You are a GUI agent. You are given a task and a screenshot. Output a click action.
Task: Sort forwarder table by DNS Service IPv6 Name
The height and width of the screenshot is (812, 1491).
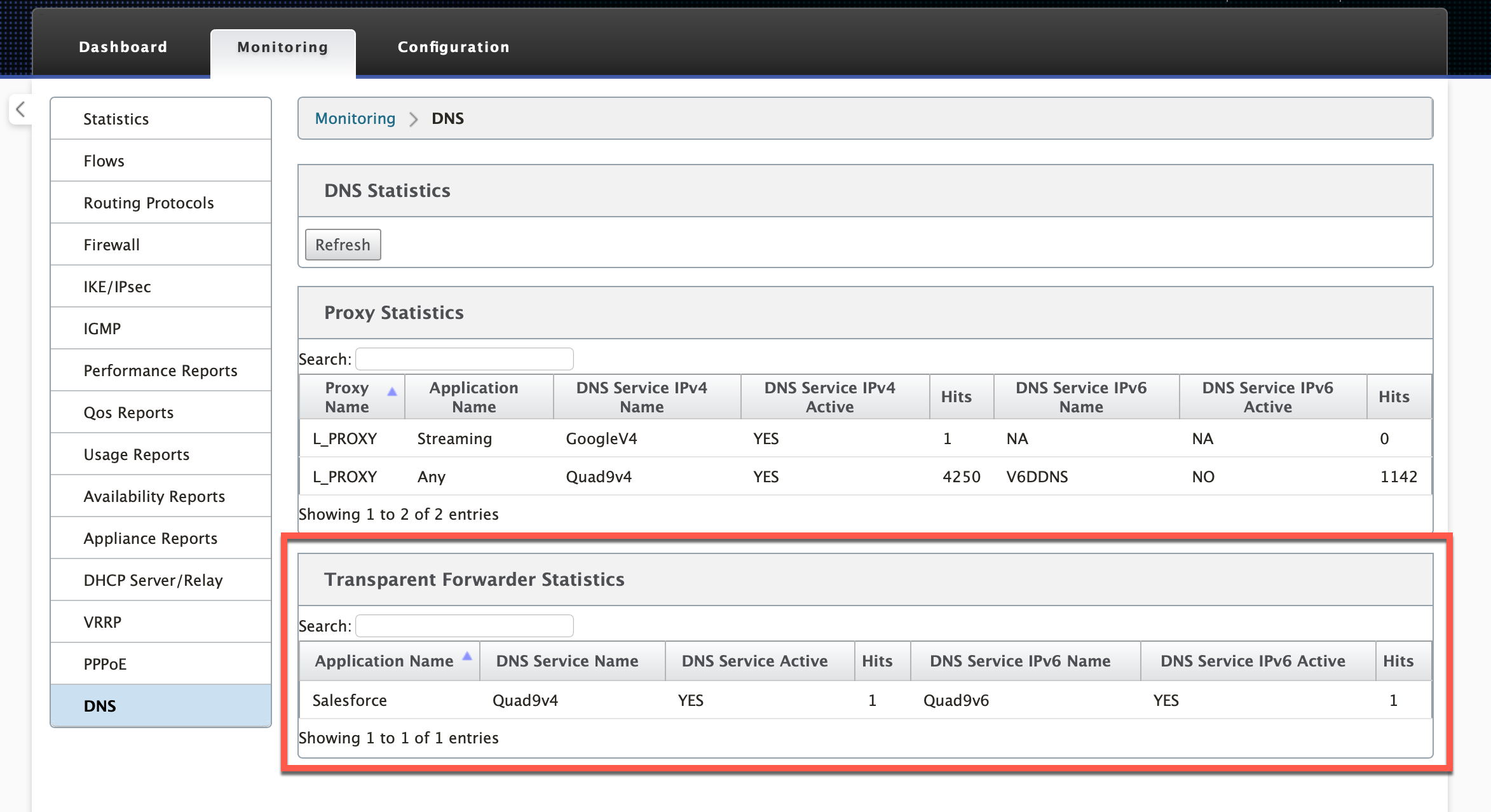[x=1025, y=661]
